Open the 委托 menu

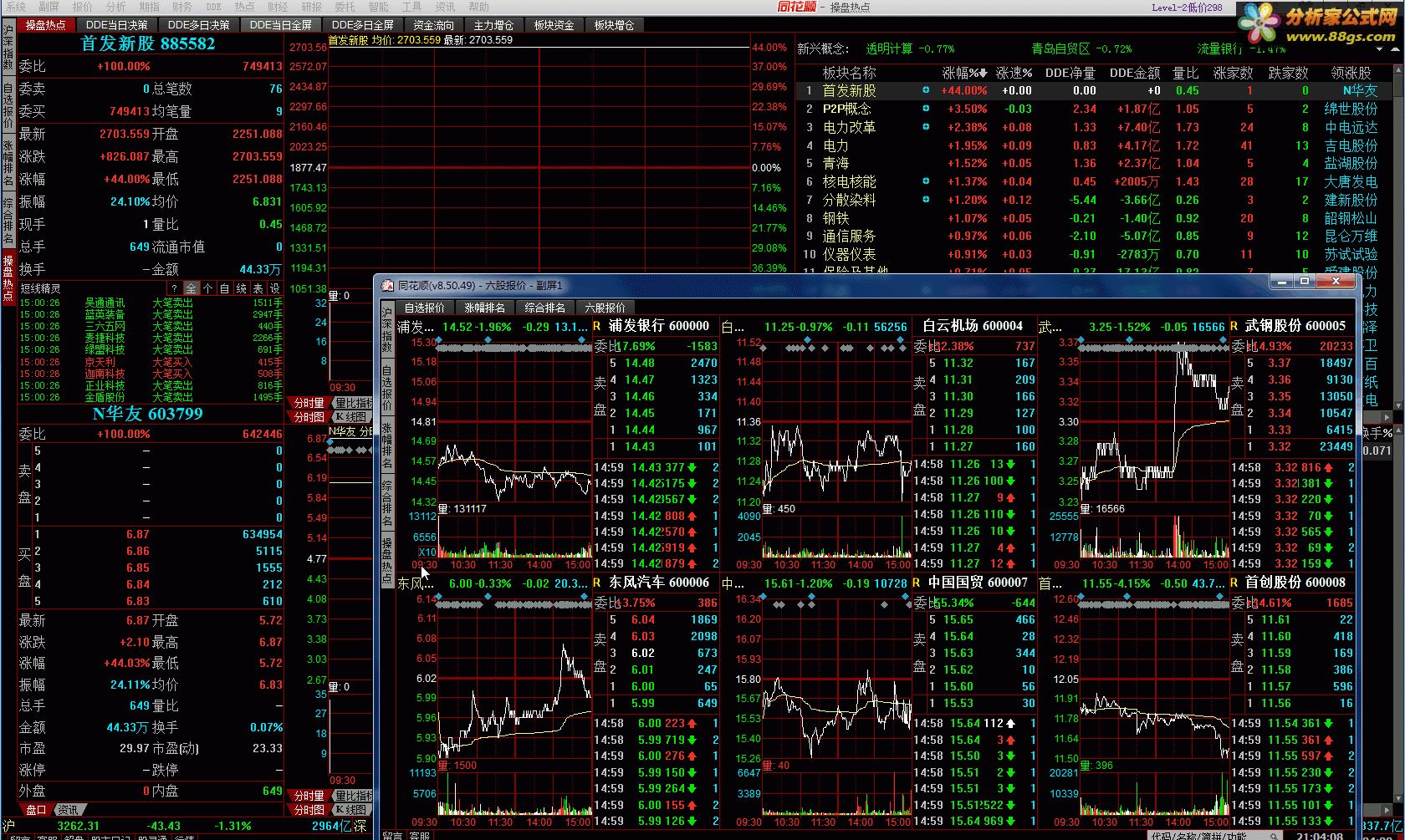pyautogui.click(x=345, y=7)
